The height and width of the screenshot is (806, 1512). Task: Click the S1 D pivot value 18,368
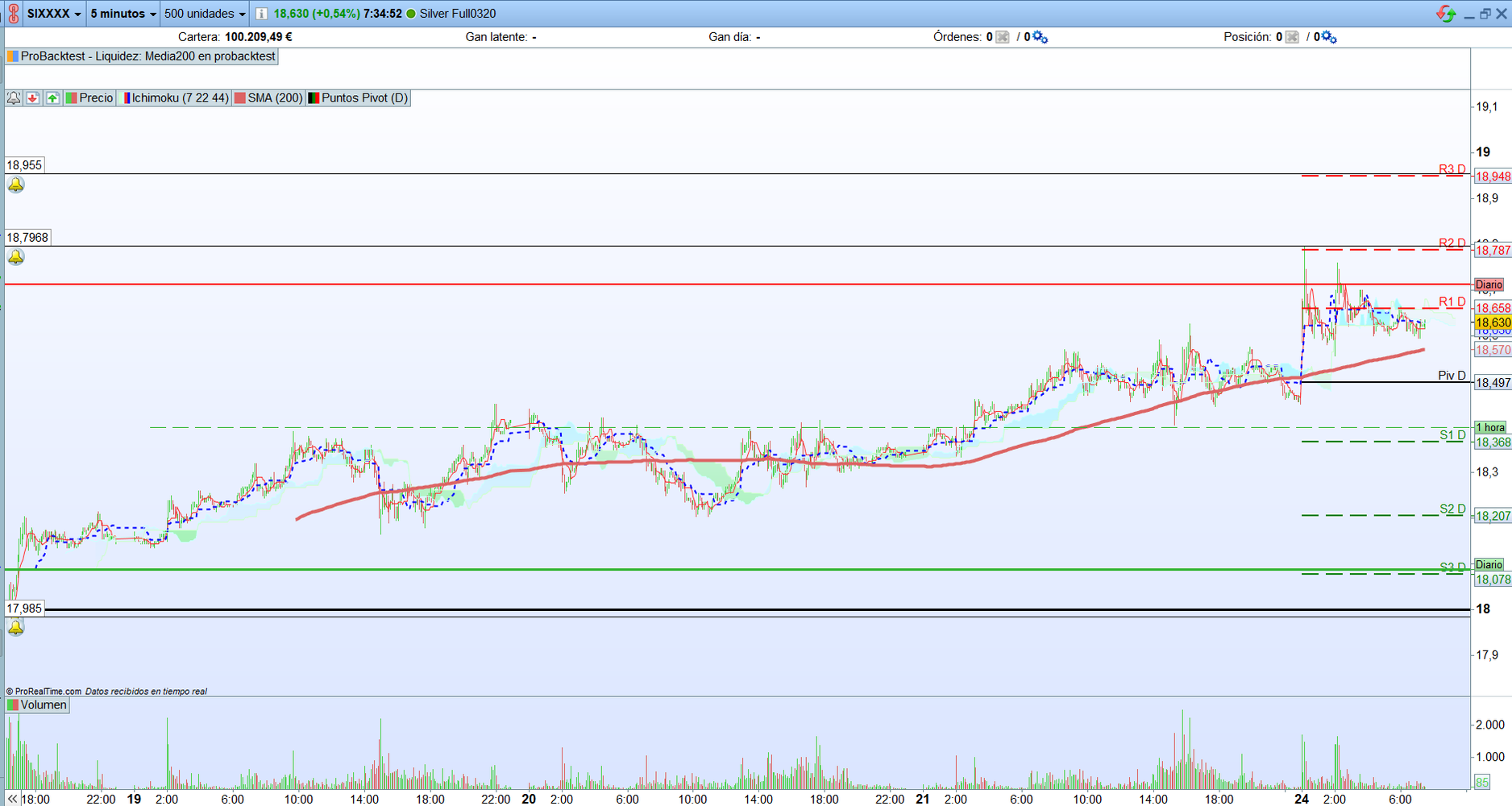[x=1492, y=442]
